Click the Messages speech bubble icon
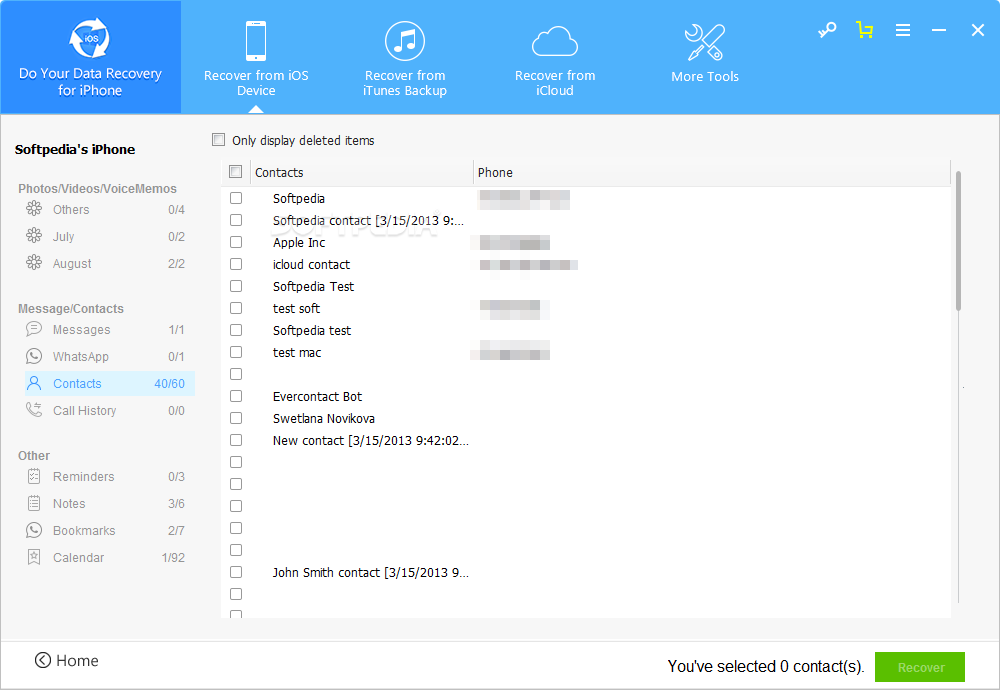1000x690 pixels. click(34, 329)
